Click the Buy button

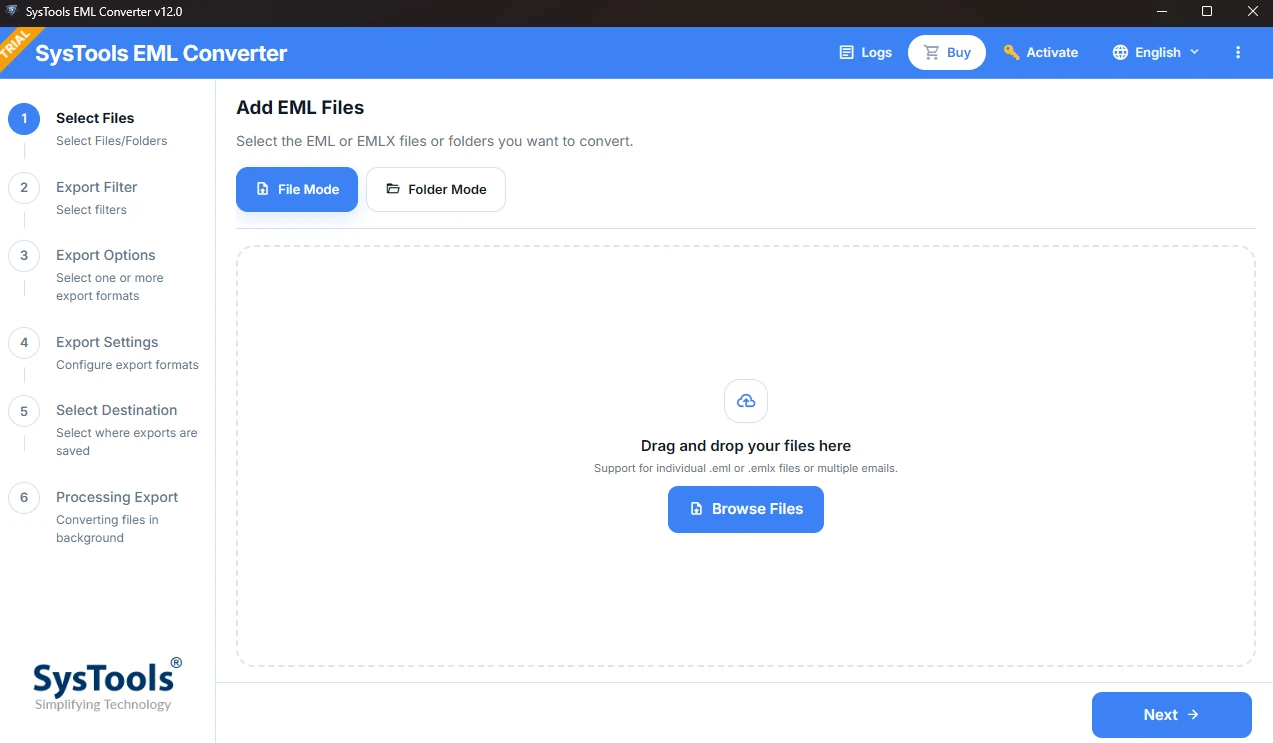coord(947,52)
